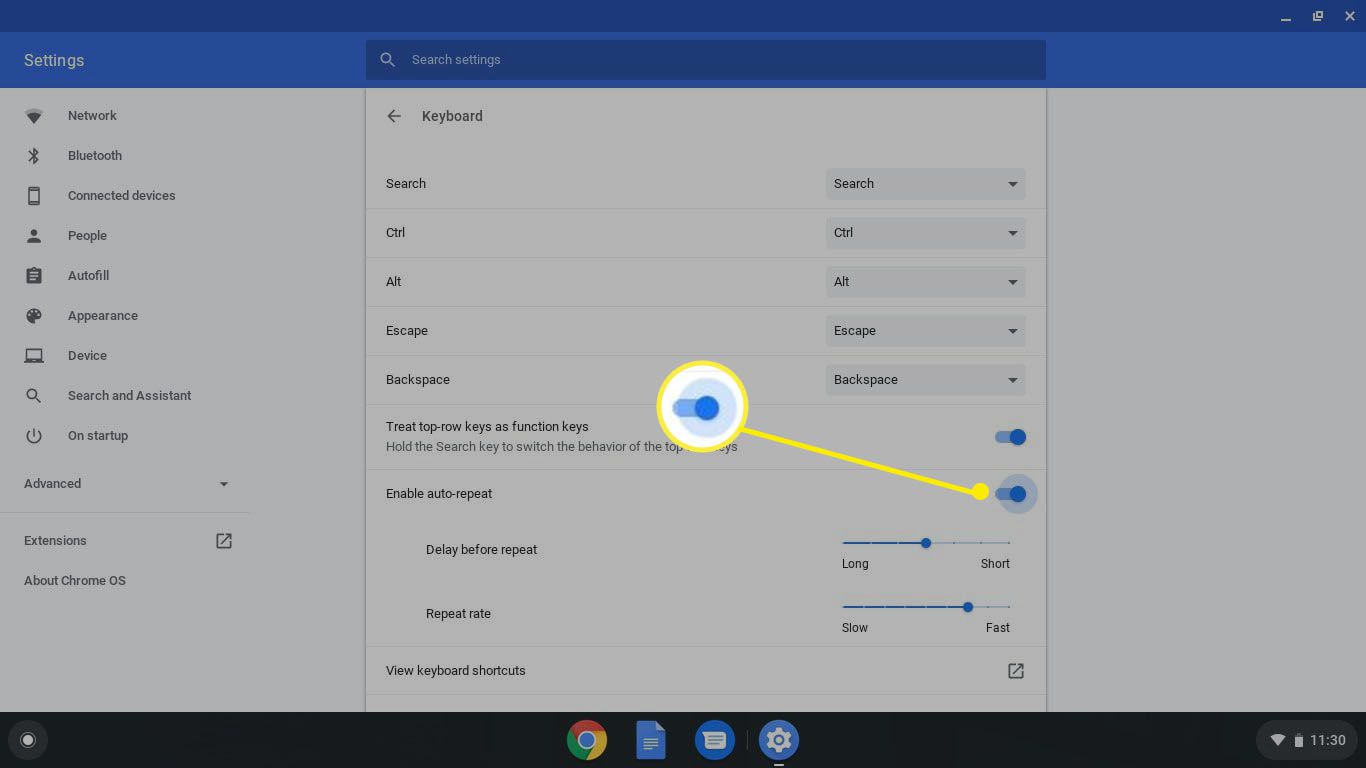Click the launcher circle button on shelf

28,740
